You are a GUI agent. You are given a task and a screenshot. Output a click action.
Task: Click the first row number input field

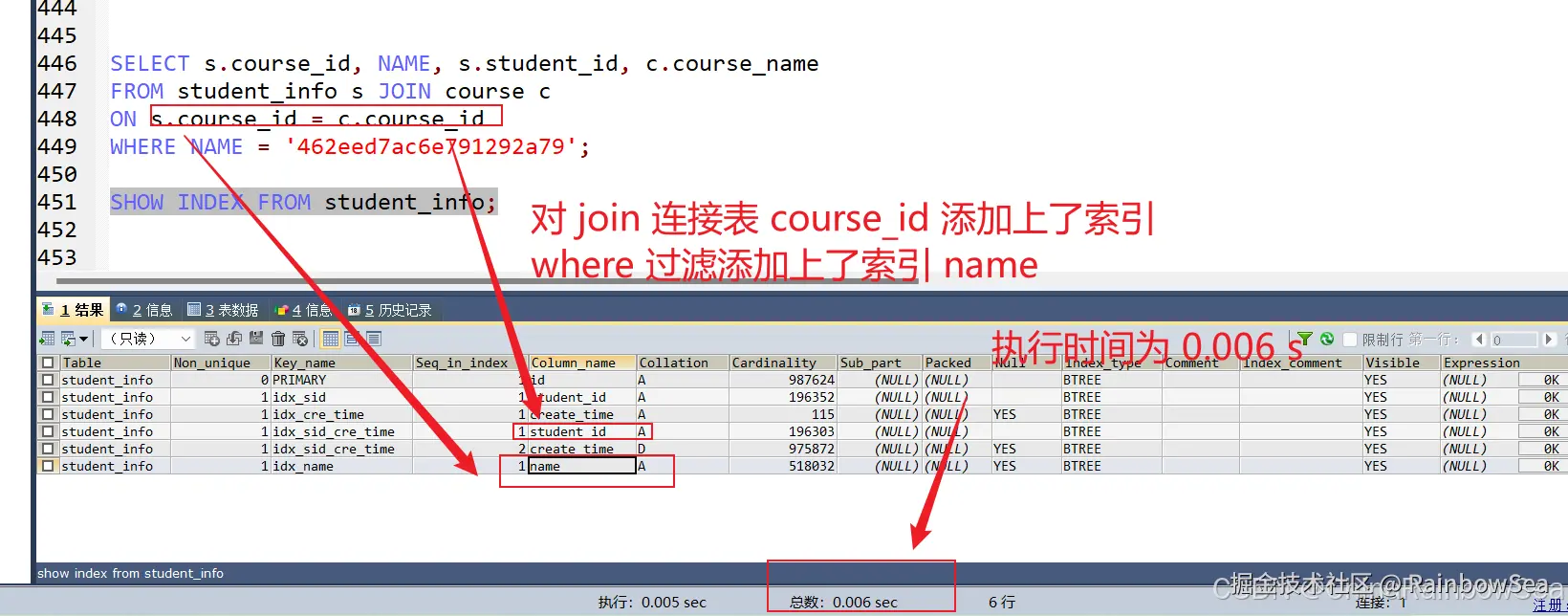point(1514,340)
